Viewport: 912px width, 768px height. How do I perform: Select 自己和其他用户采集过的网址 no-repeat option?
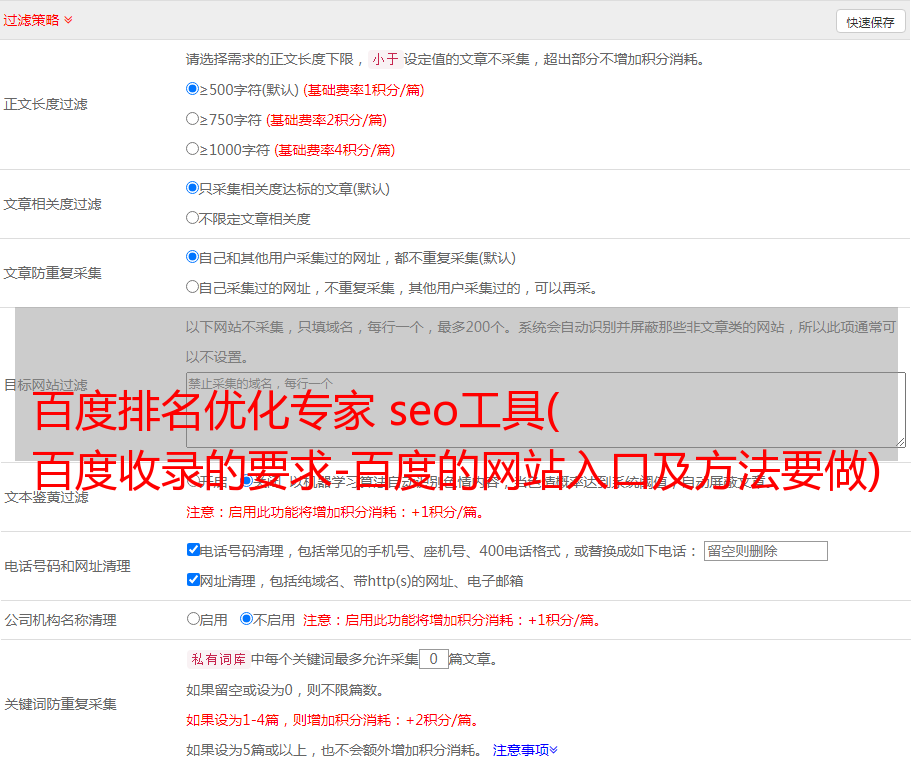pos(192,257)
